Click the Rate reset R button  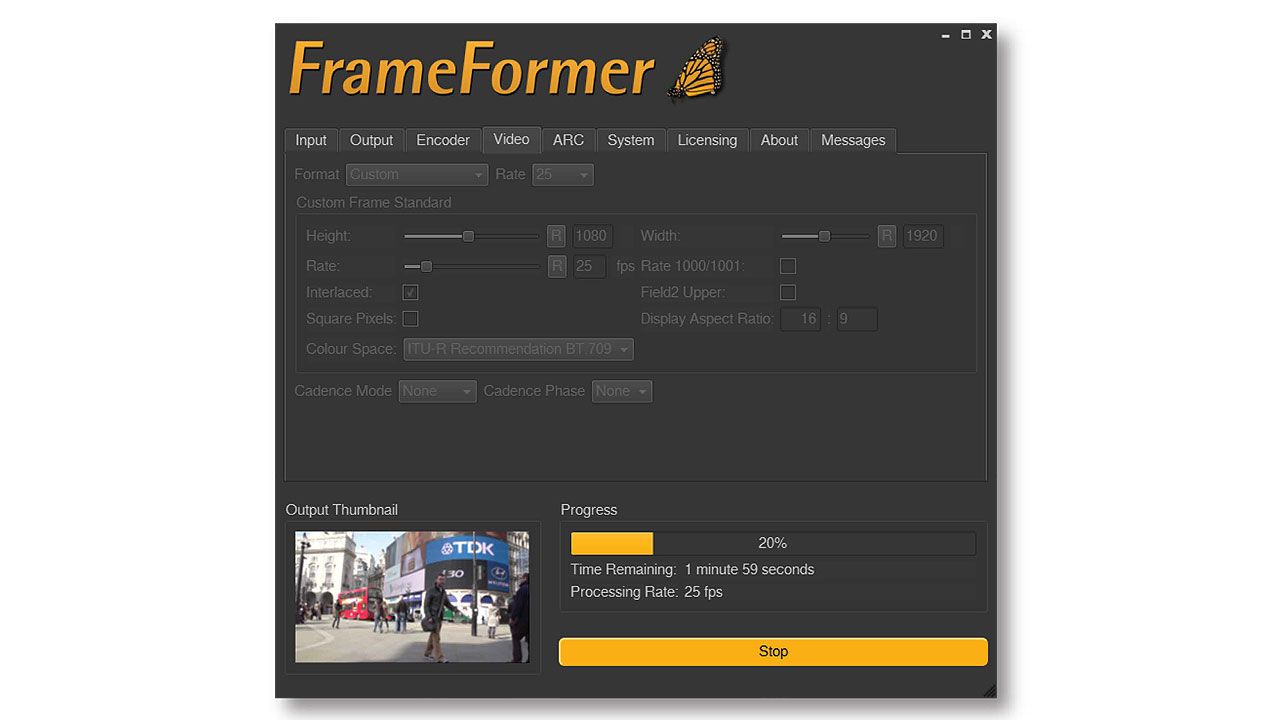point(556,266)
